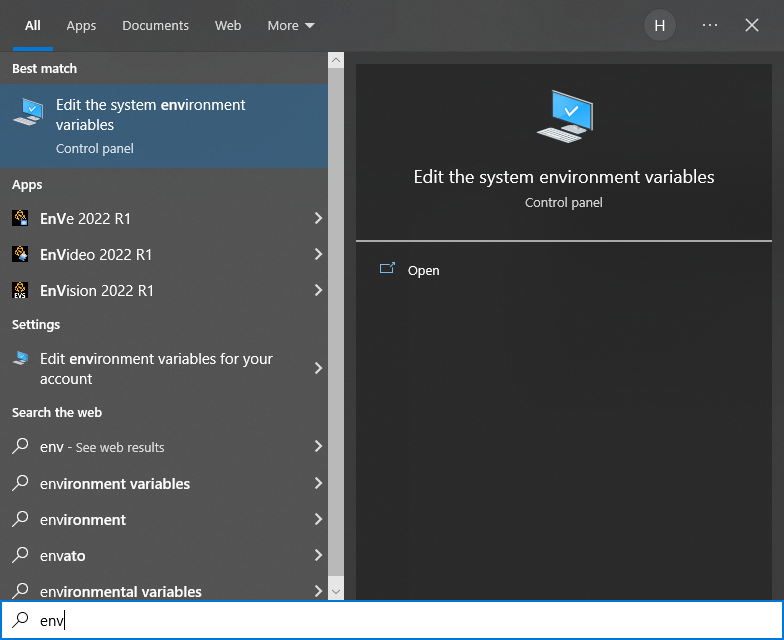This screenshot has height=640, width=784.
Task: Click the search icon next to 'environmental variables'
Action: coord(20,591)
